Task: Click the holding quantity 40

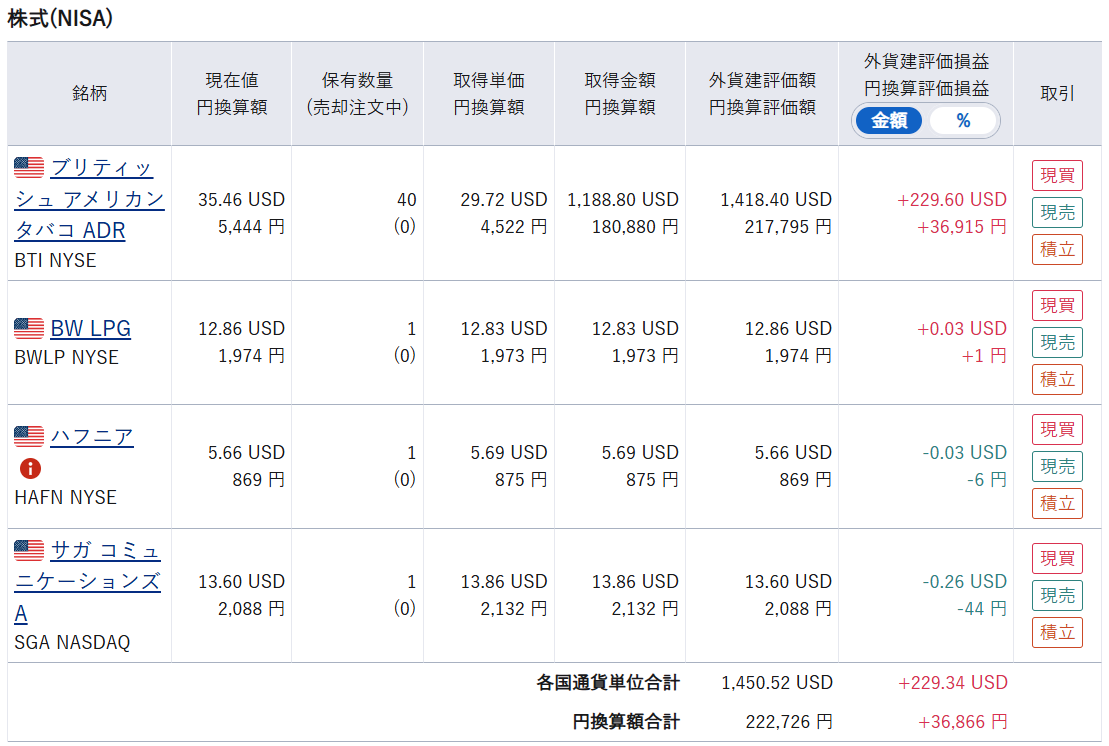Action: click(x=407, y=199)
